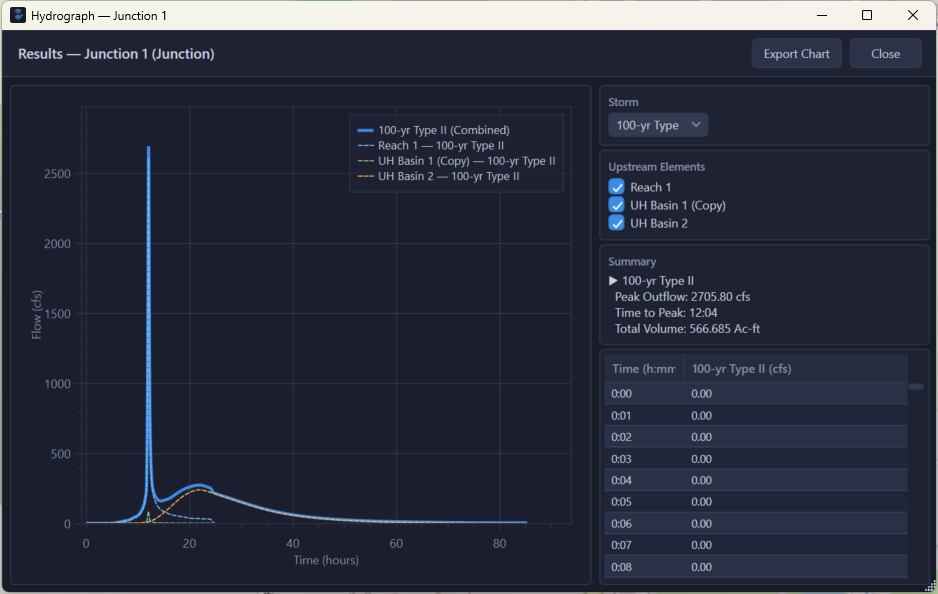938x594 pixels.
Task: Uncheck the Reach 1 upstream element
Action: 617,187
